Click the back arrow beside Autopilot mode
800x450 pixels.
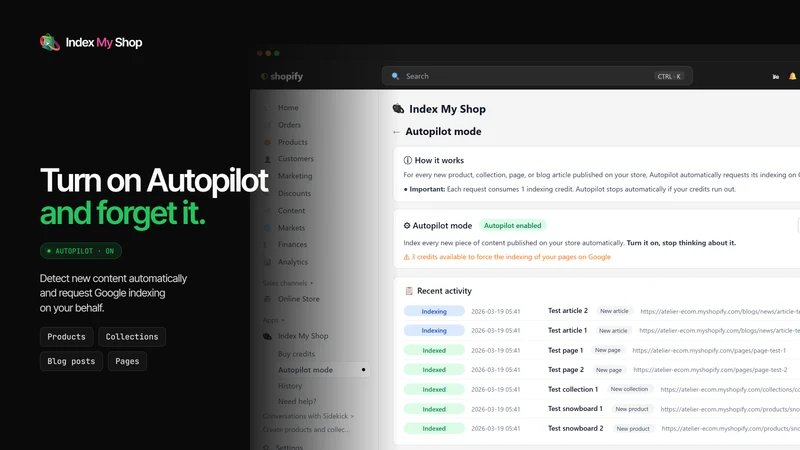[396, 132]
